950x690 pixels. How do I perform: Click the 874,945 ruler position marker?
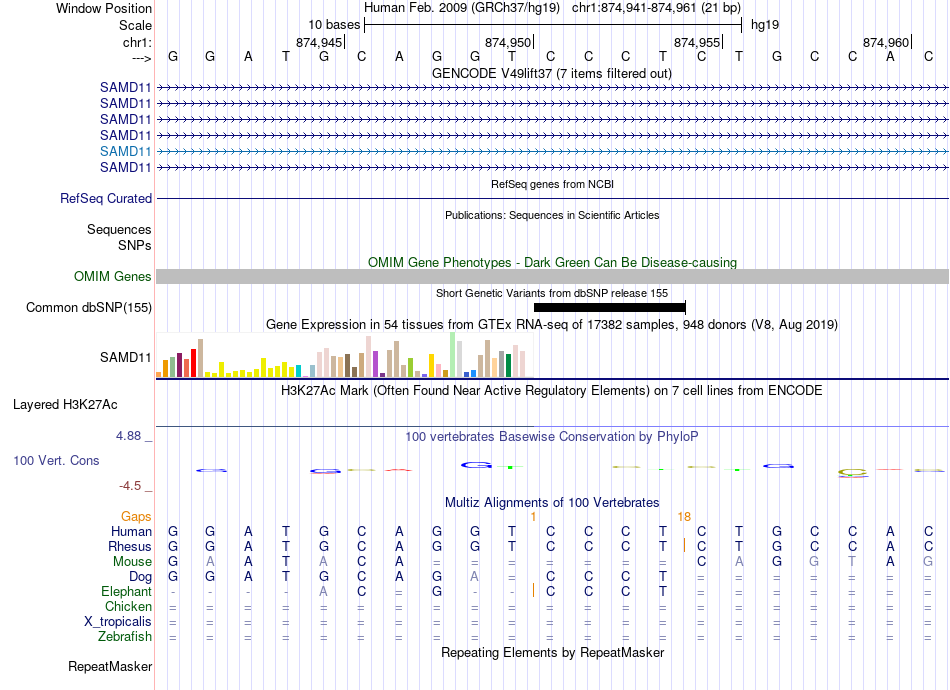(x=319, y=42)
